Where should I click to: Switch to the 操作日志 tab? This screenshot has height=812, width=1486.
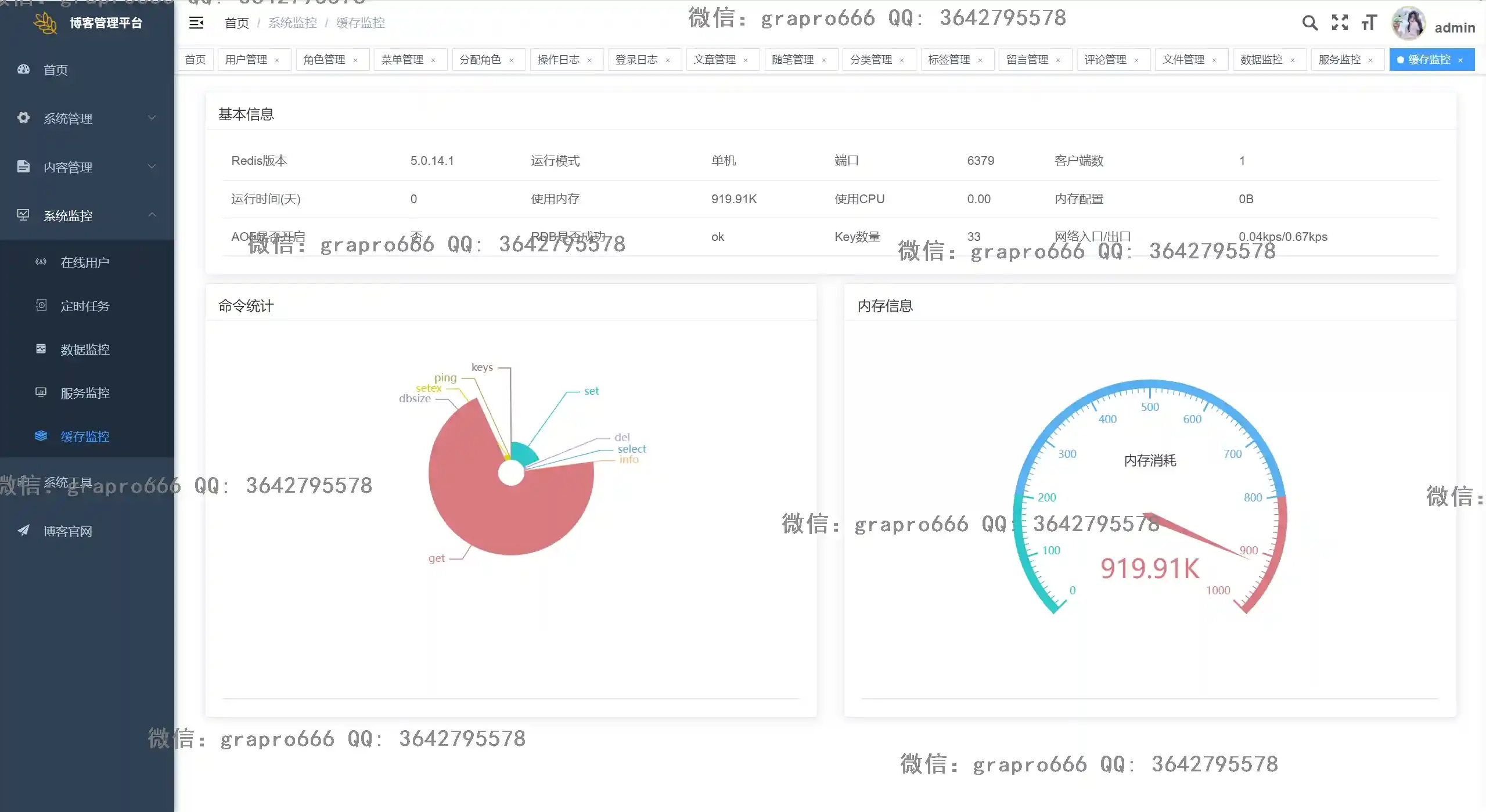pos(558,60)
